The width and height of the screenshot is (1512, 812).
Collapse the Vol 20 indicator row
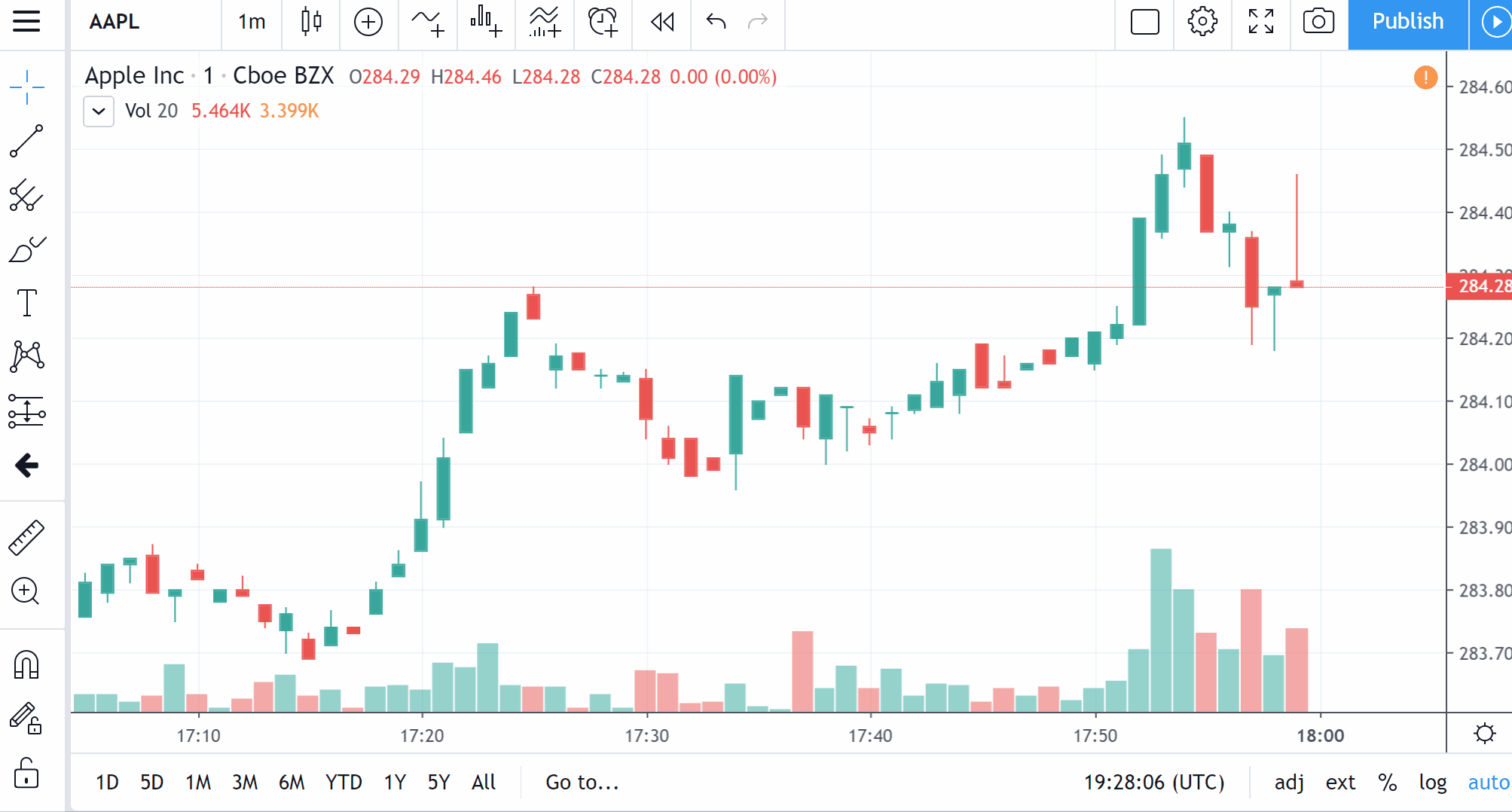[x=98, y=111]
